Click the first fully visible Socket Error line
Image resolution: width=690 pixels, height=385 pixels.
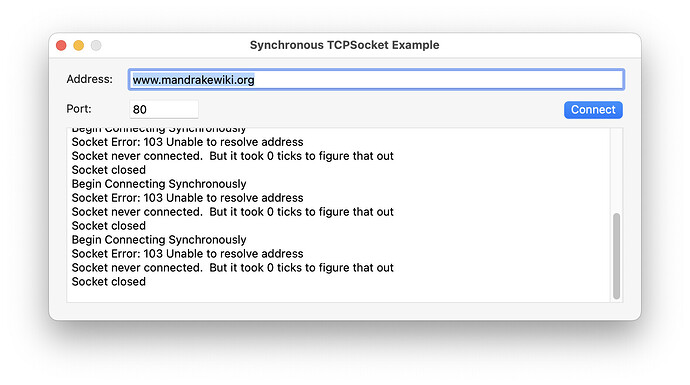coord(187,142)
